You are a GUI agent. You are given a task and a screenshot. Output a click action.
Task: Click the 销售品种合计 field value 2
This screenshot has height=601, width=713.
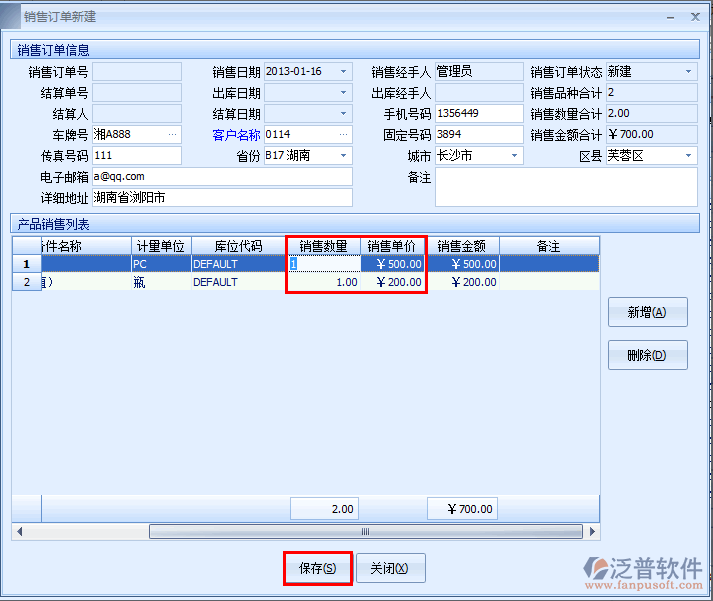[652, 93]
